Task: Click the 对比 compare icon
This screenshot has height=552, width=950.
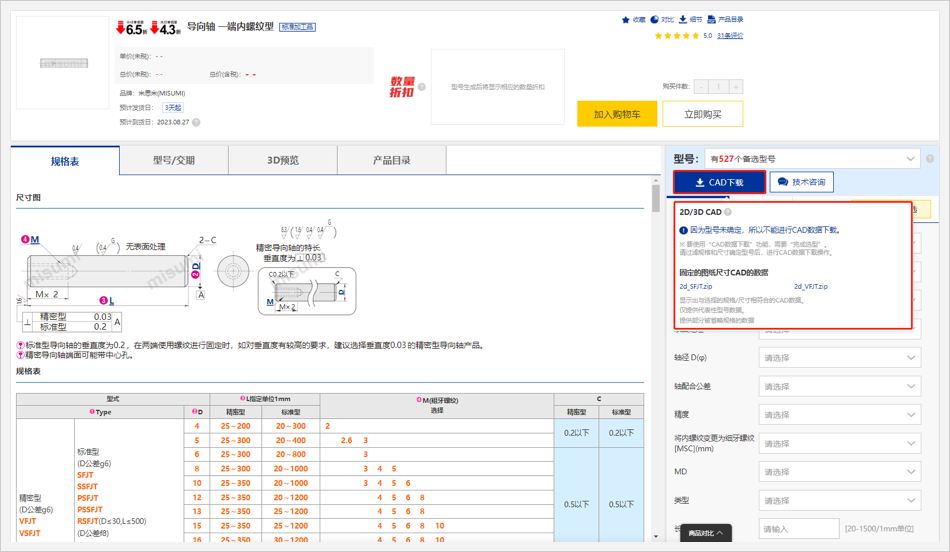Action: pos(654,19)
